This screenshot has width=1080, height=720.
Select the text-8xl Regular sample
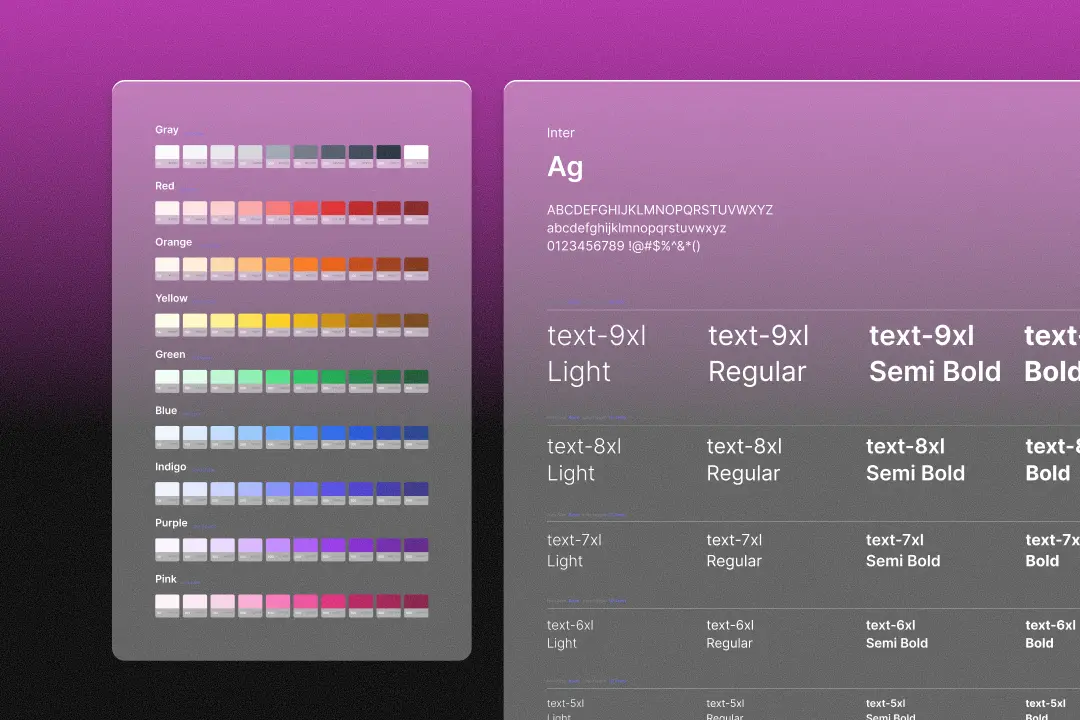tap(745, 460)
